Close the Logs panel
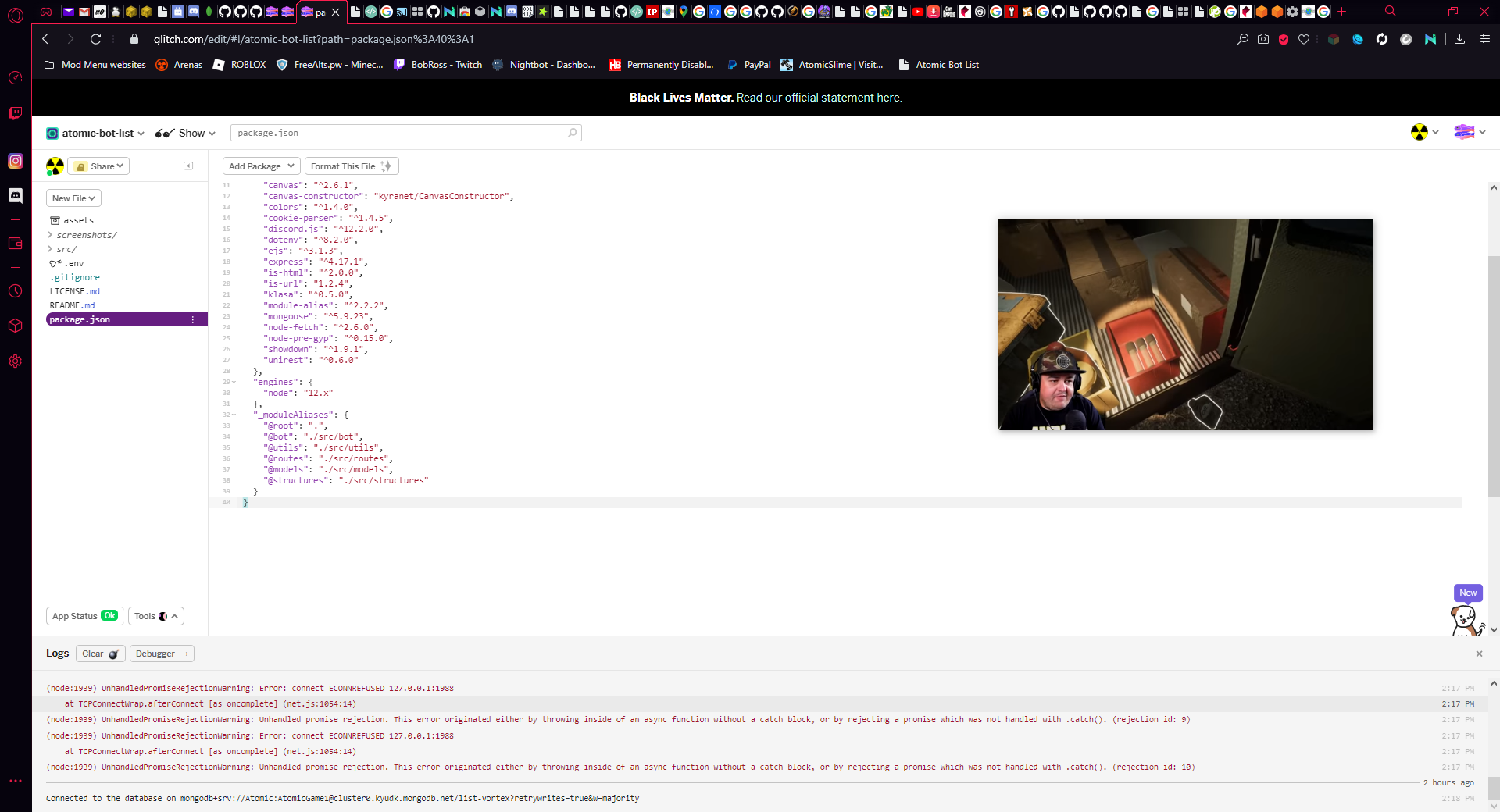The width and height of the screenshot is (1500, 812). [x=1479, y=654]
